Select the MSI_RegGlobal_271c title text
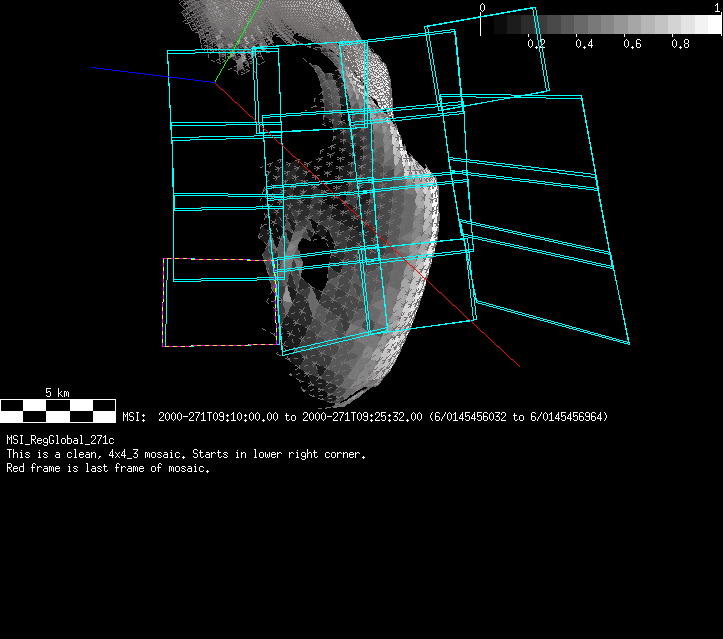The width and height of the screenshot is (723, 639). [60, 440]
